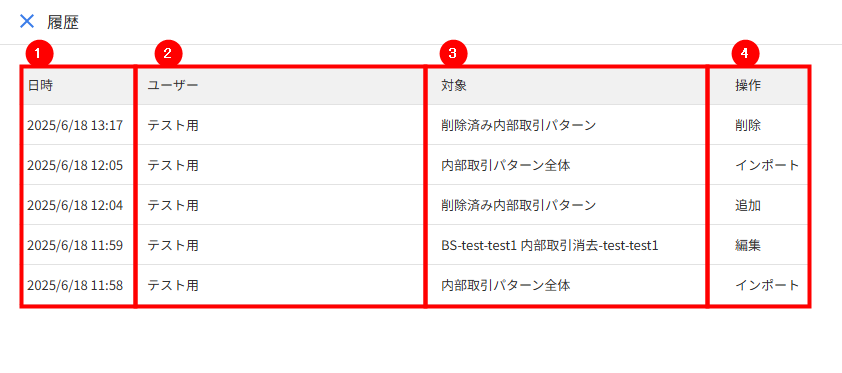The image size is (842, 373).
Task: Click the 2025/6/18 13:17 timestamp cell
Action: pos(75,126)
